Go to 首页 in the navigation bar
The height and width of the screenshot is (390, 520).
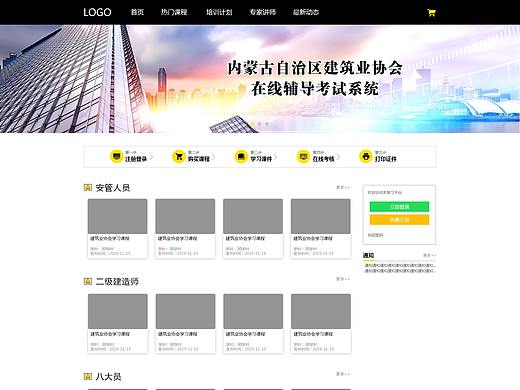[x=137, y=12]
